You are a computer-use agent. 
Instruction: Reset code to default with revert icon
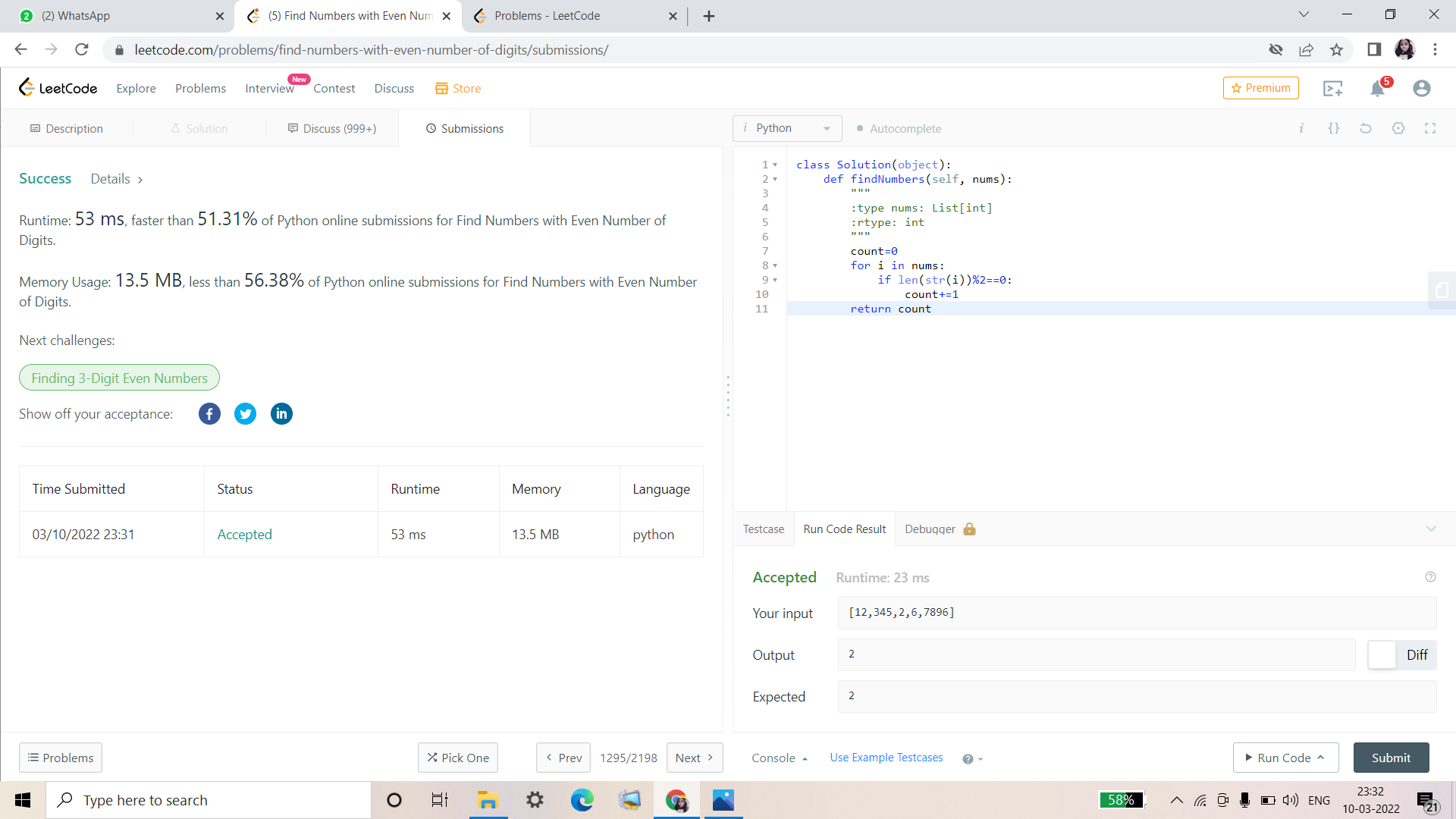[x=1366, y=128]
